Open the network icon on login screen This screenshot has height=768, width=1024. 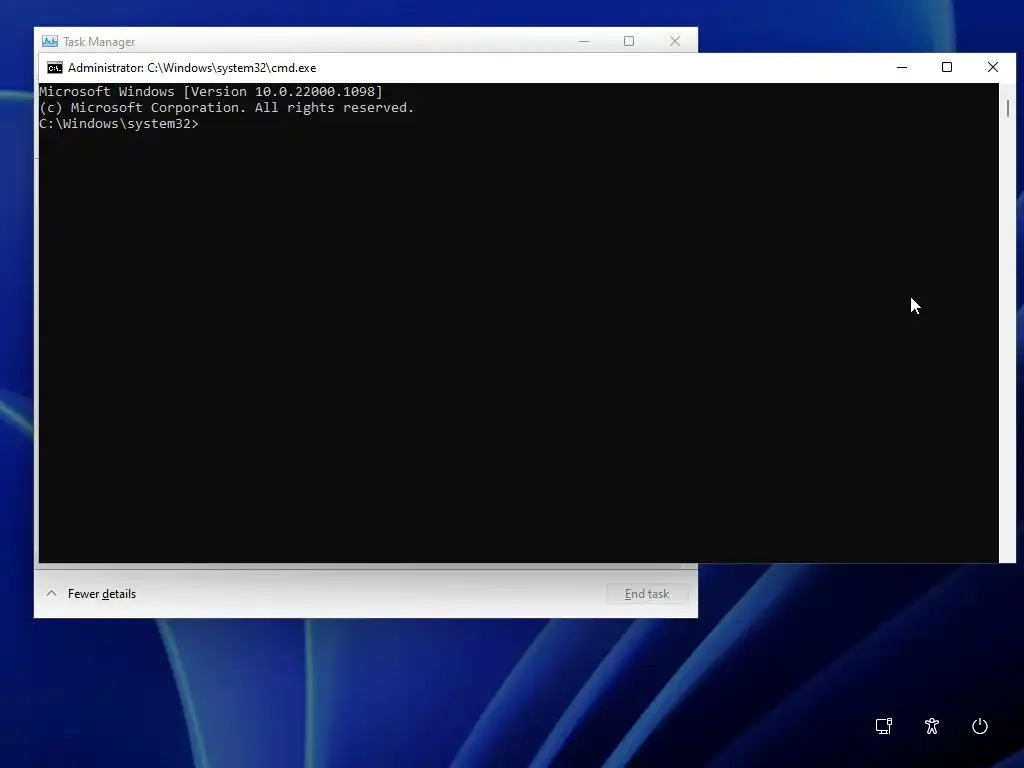(x=884, y=726)
